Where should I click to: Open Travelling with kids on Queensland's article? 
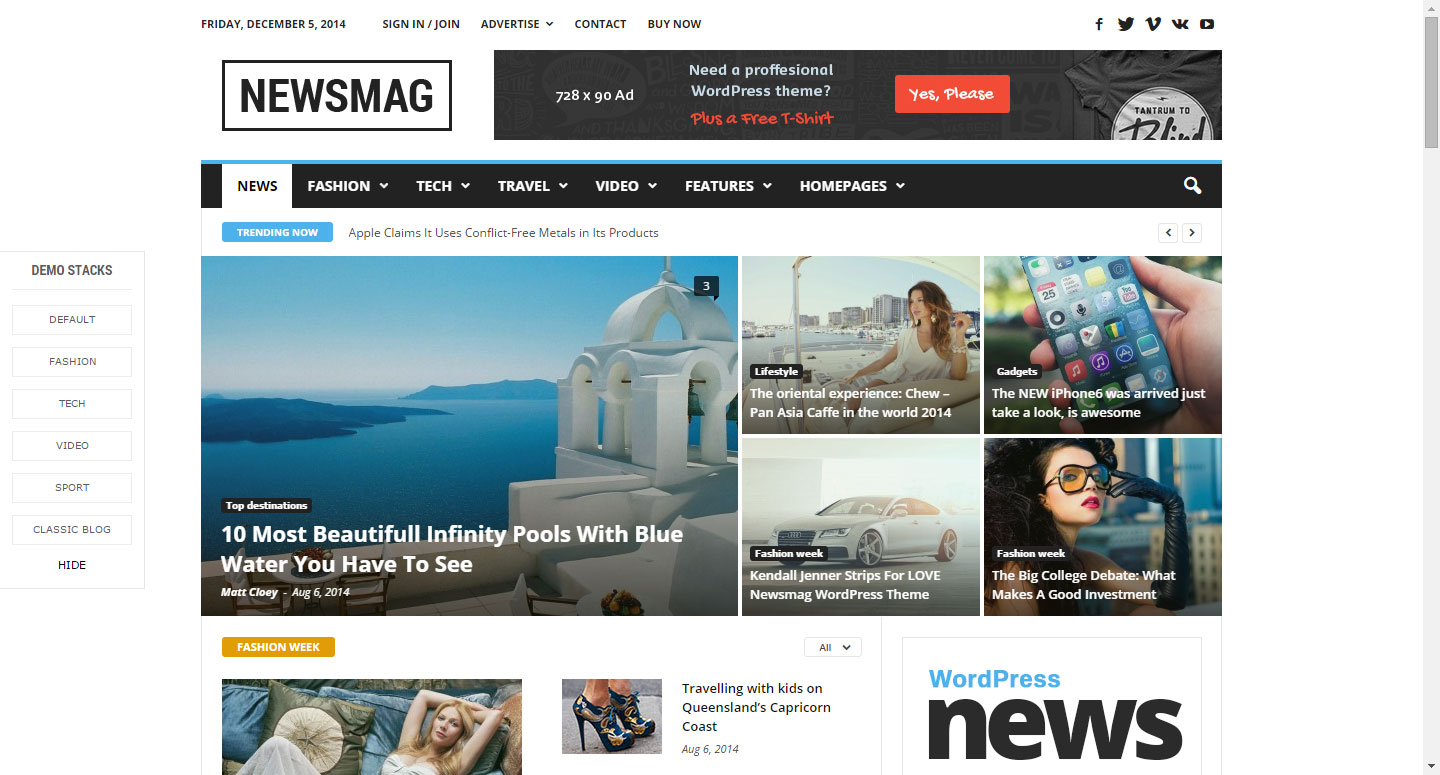[x=756, y=707]
